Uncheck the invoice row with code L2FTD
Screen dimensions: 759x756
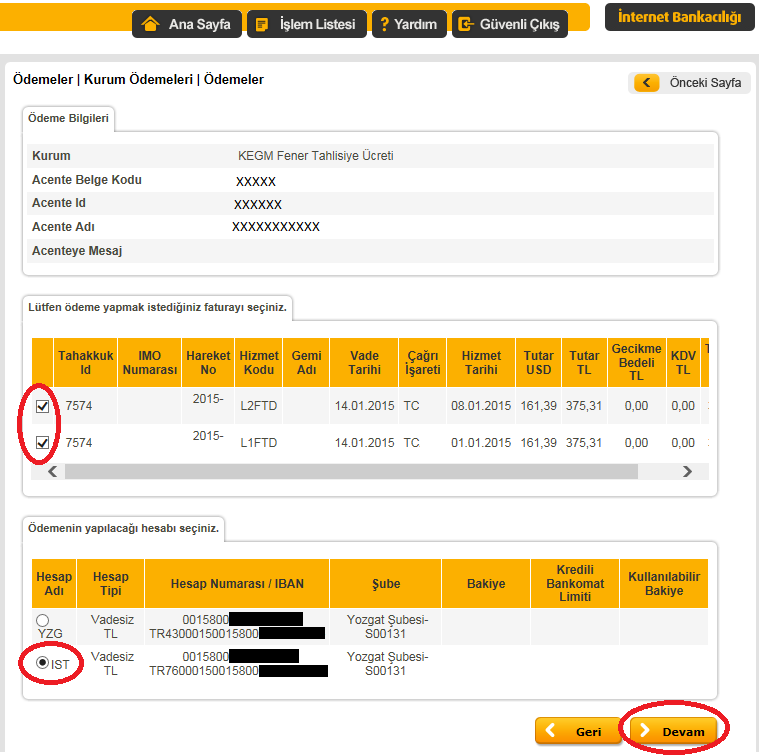(42, 406)
